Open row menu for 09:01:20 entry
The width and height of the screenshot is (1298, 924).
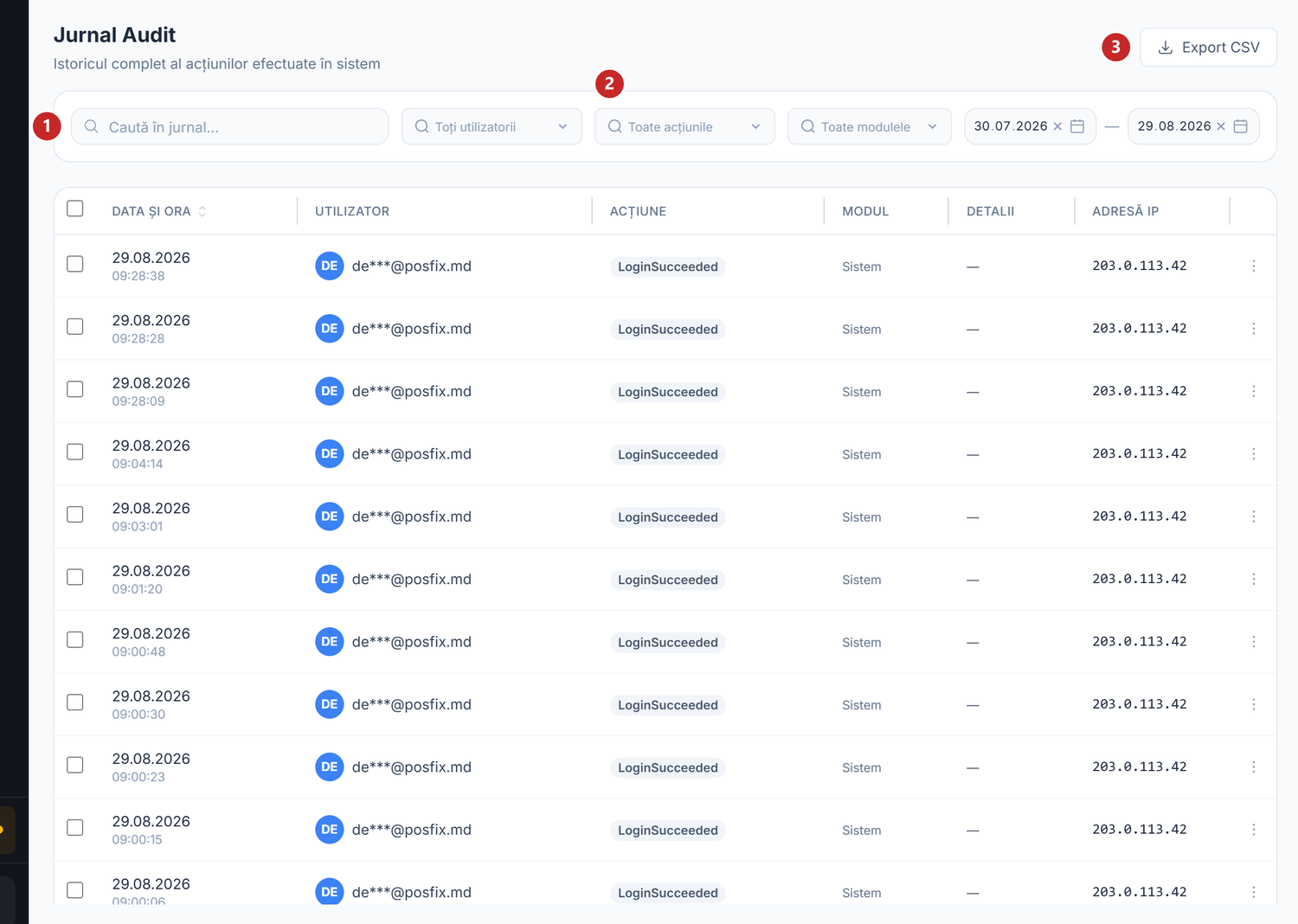point(1253,579)
